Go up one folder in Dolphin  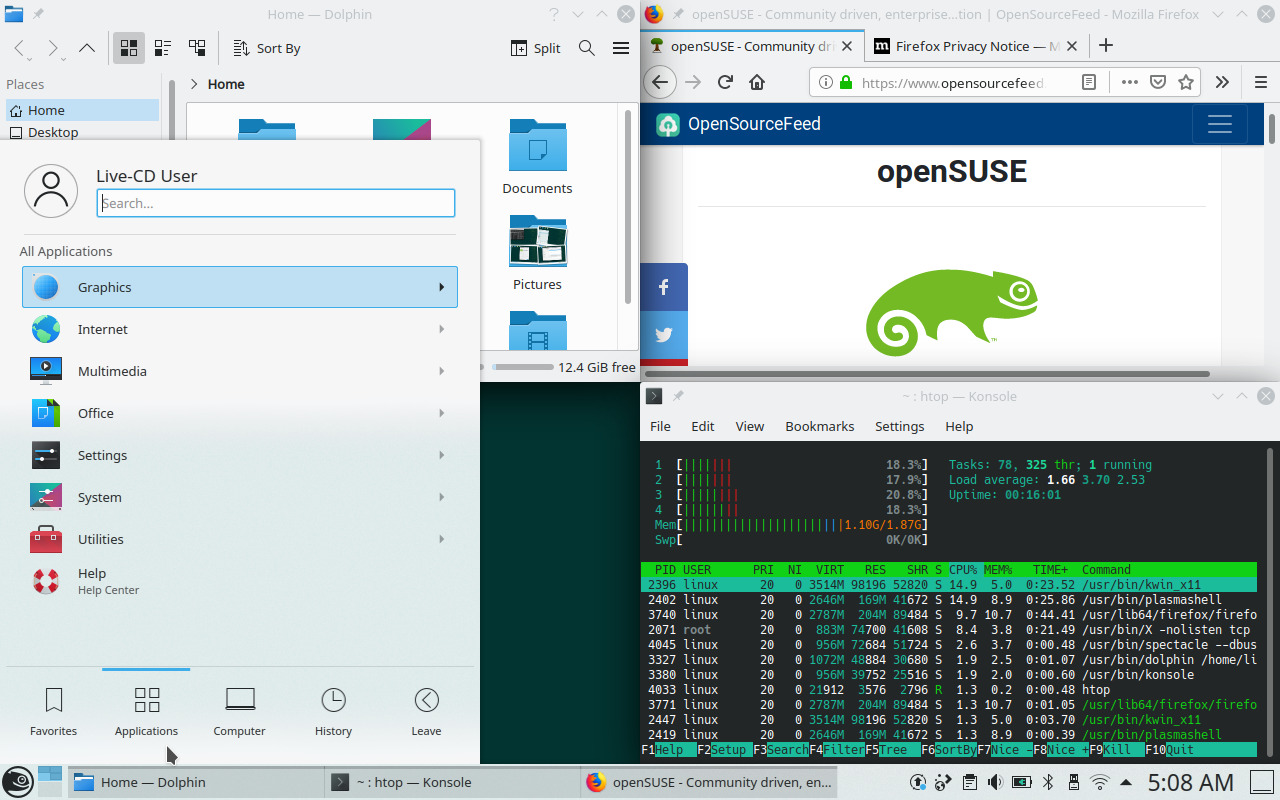tap(87, 48)
